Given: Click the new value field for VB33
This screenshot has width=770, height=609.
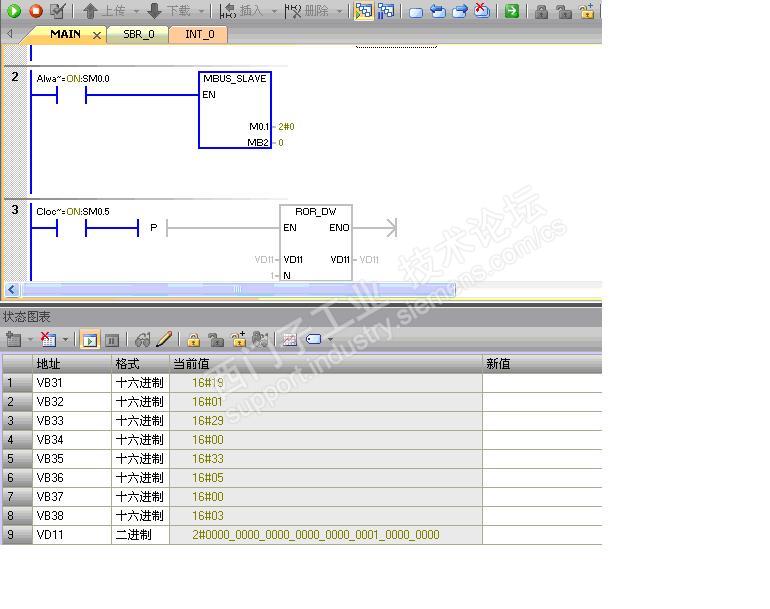Looking at the screenshot, I should click(x=543, y=421).
